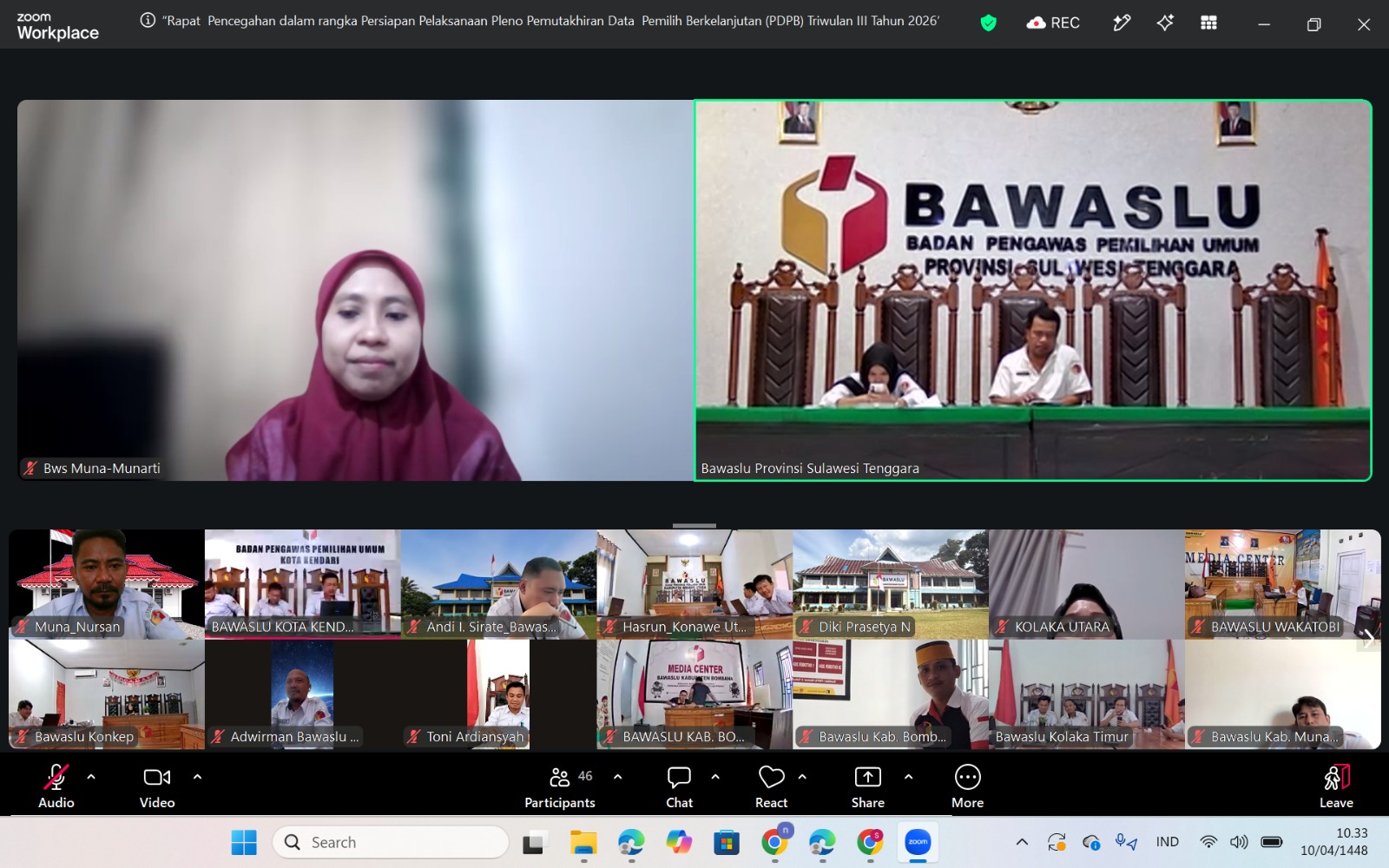
Task: Unmute the microphone with Audio button
Action: point(56,787)
